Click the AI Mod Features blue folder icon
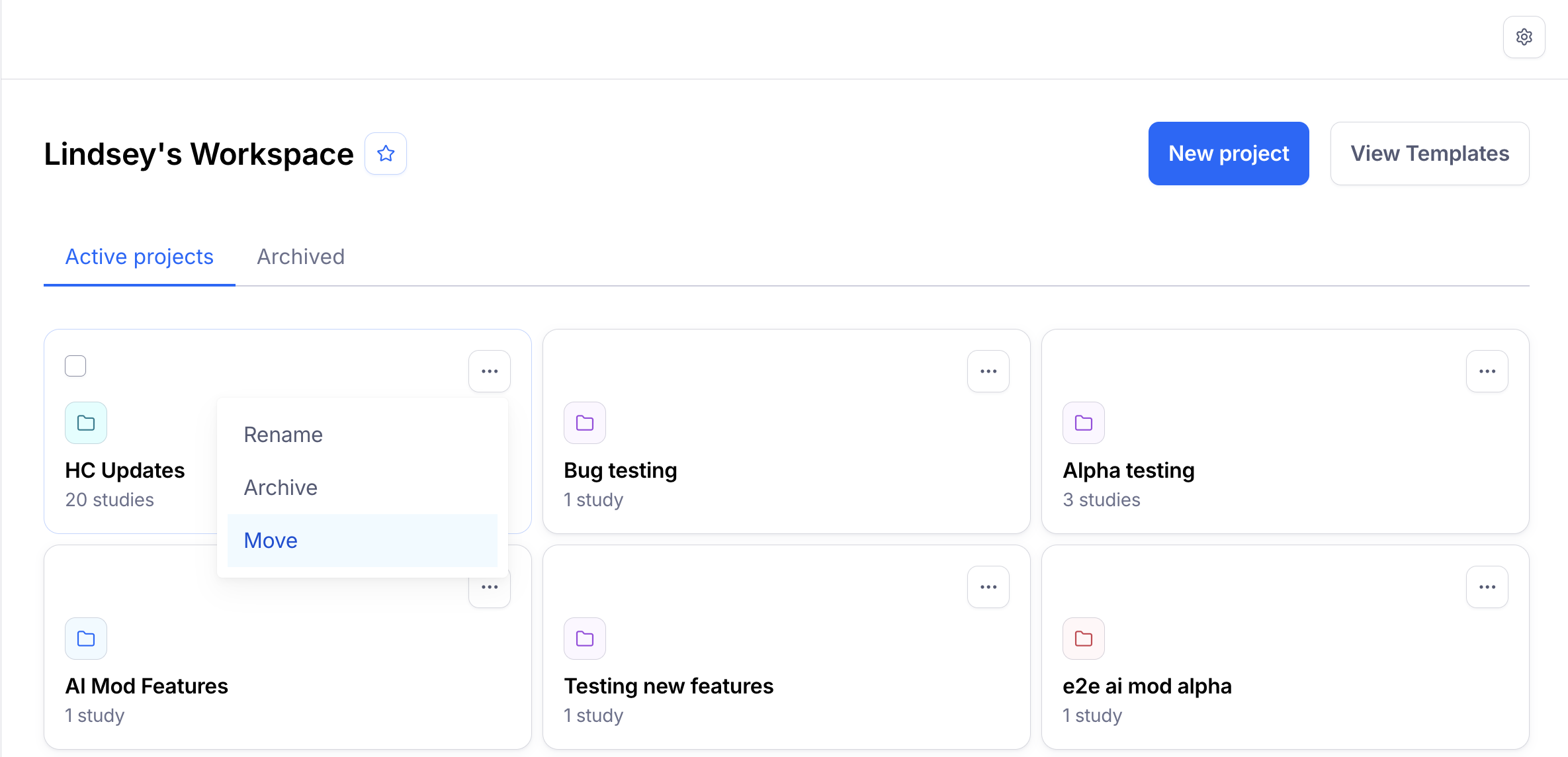 86,639
